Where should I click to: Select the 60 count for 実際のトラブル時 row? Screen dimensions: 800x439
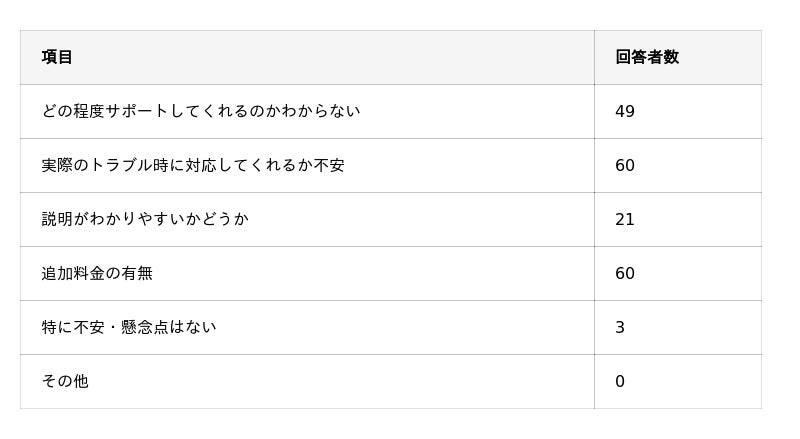pos(625,165)
